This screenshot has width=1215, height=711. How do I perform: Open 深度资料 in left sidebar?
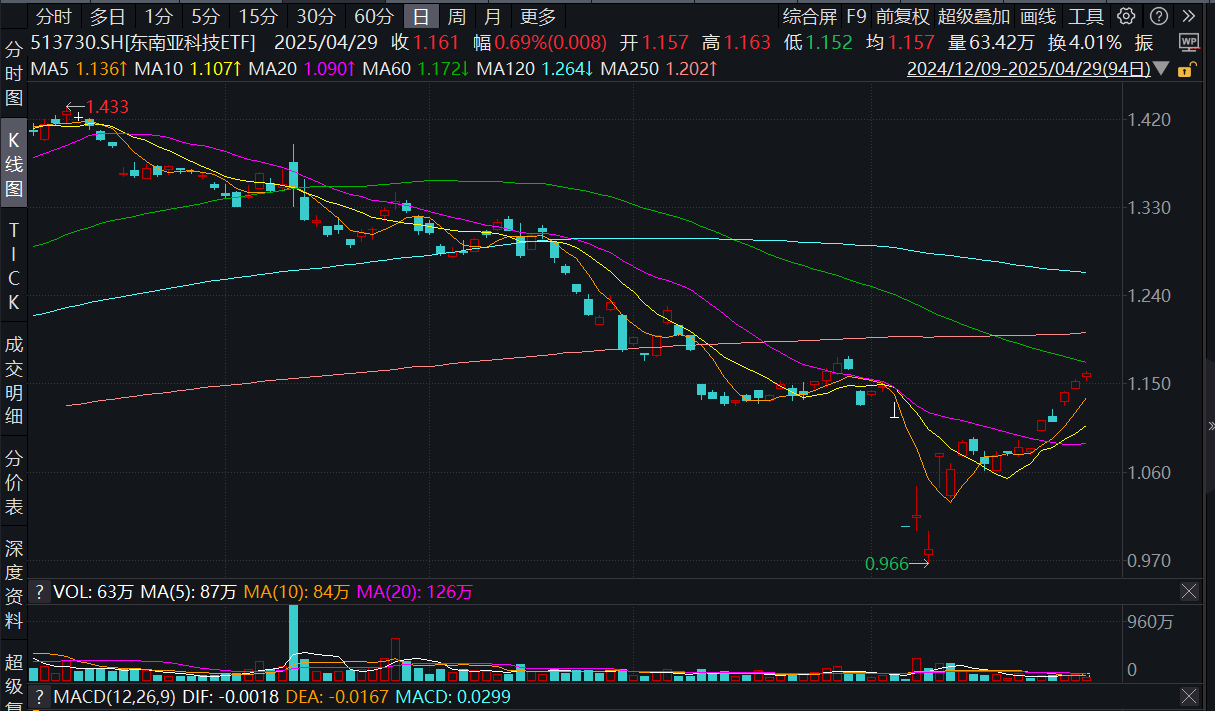click(x=14, y=585)
